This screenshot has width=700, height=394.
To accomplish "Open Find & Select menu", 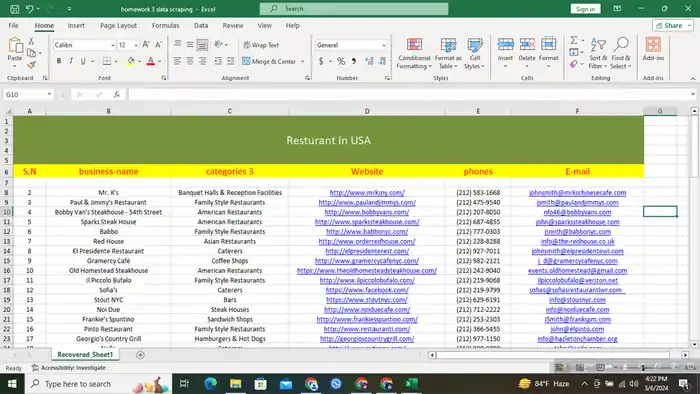I will click(621, 54).
